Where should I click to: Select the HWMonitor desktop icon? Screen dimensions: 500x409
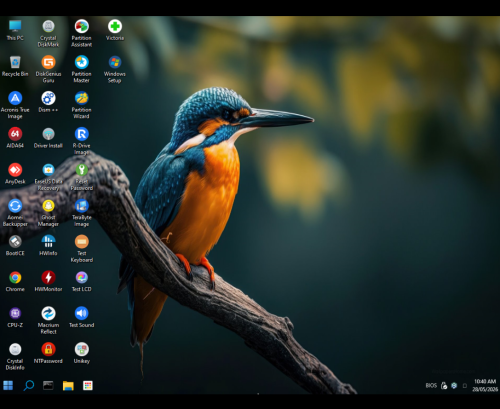(x=48, y=281)
